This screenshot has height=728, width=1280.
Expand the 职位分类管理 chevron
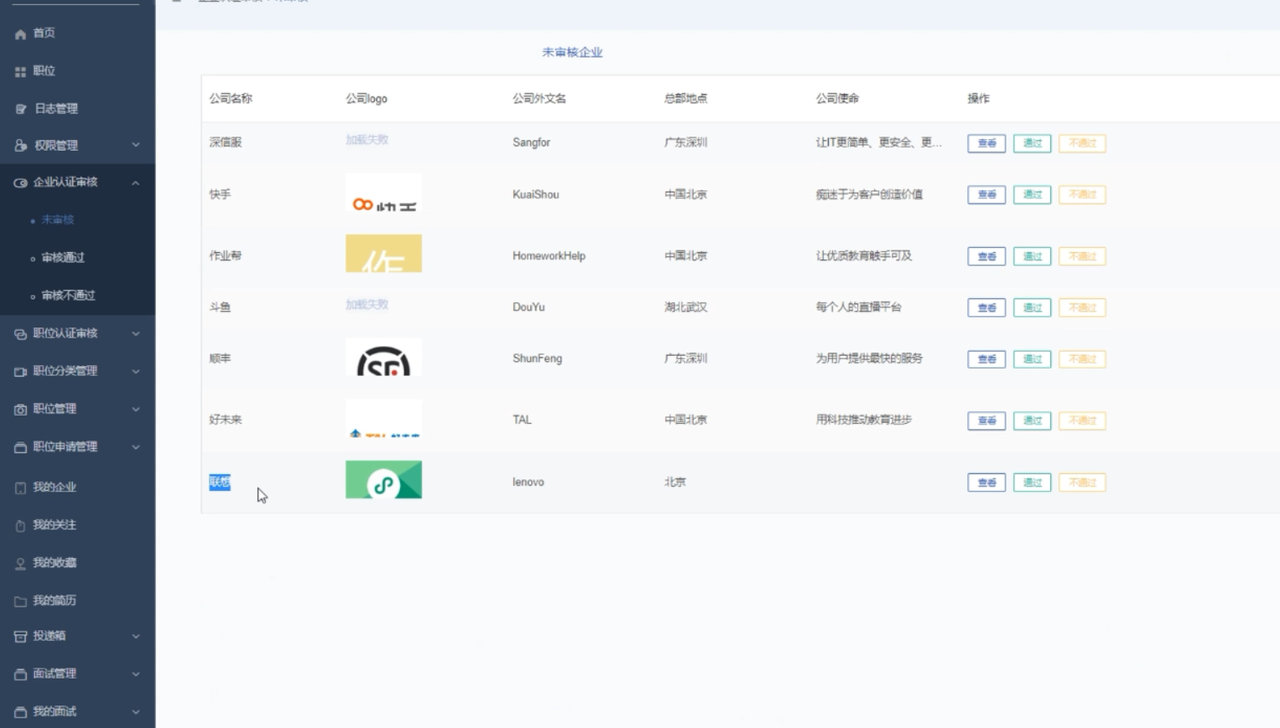pyautogui.click(x=136, y=372)
